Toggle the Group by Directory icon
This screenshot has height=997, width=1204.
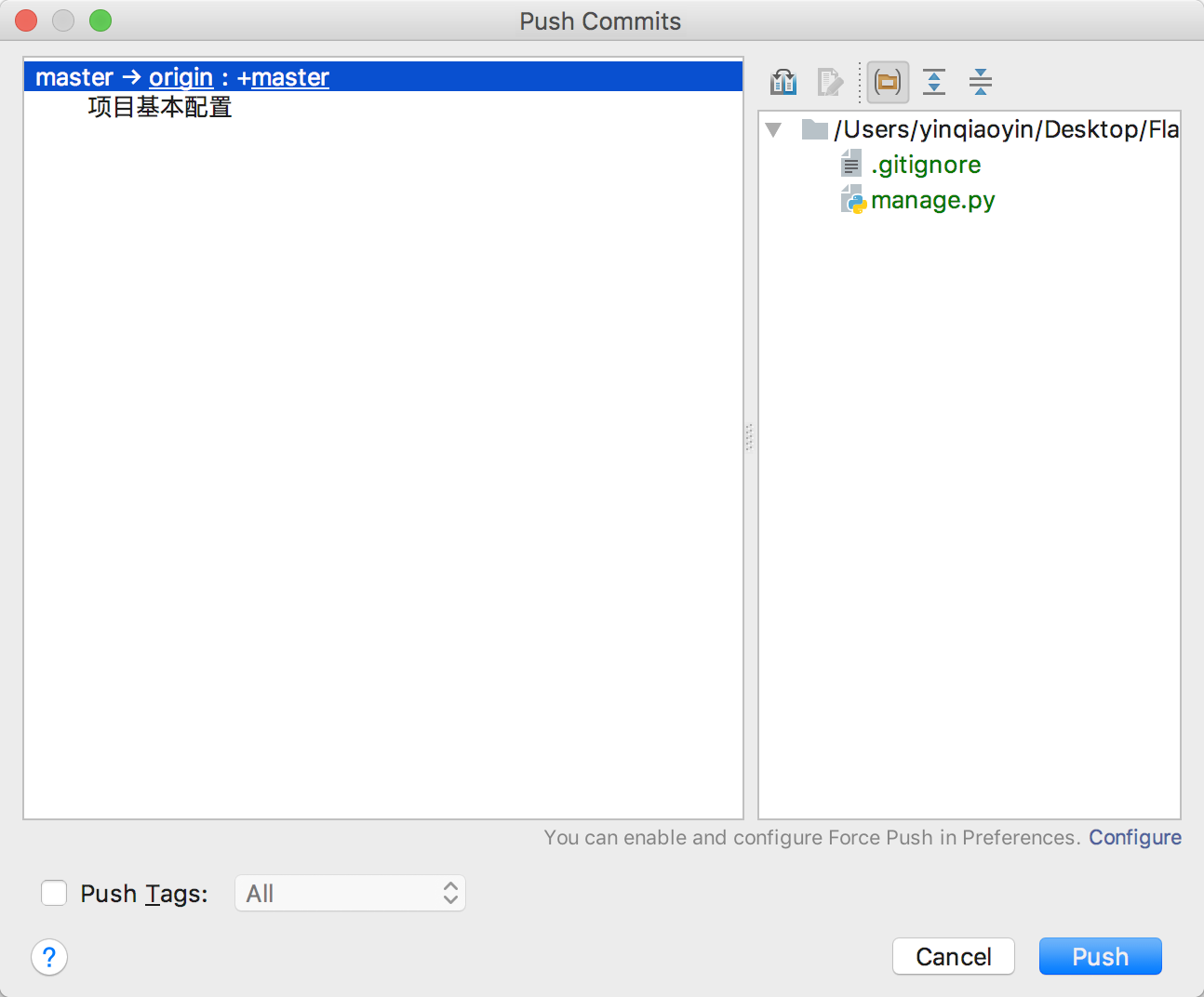click(x=888, y=82)
